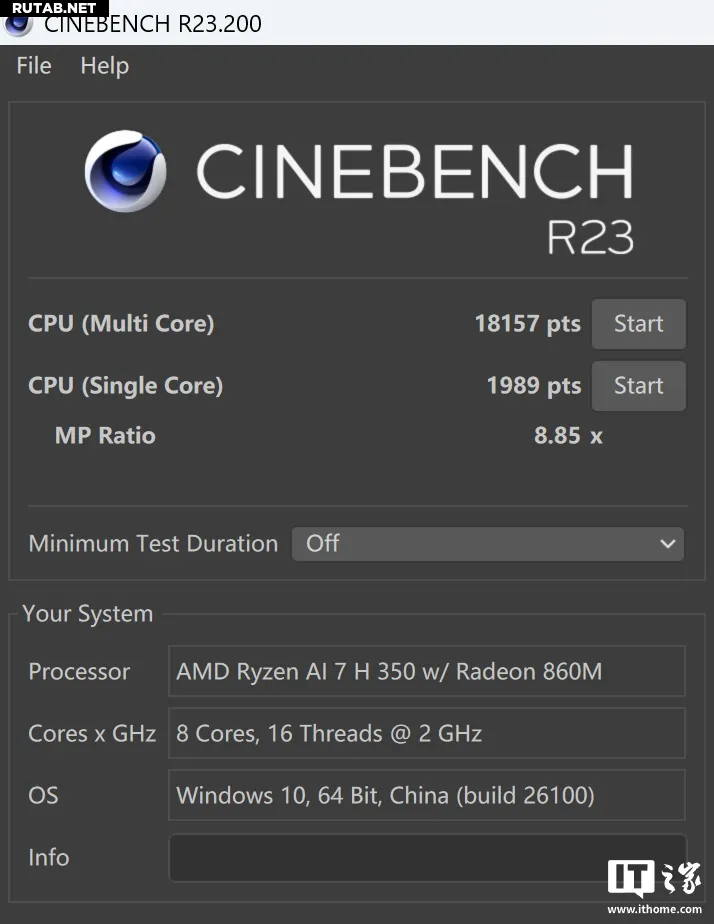Image resolution: width=714 pixels, height=924 pixels.
Task: Click the R23 version text in banner
Action: 590,237
